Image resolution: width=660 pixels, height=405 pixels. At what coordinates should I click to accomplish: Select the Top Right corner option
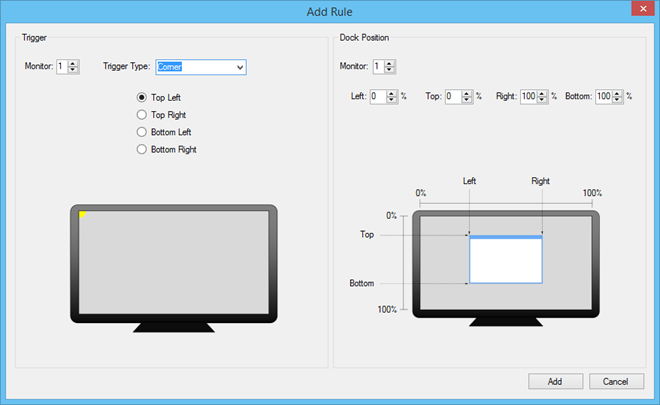(x=142, y=115)
